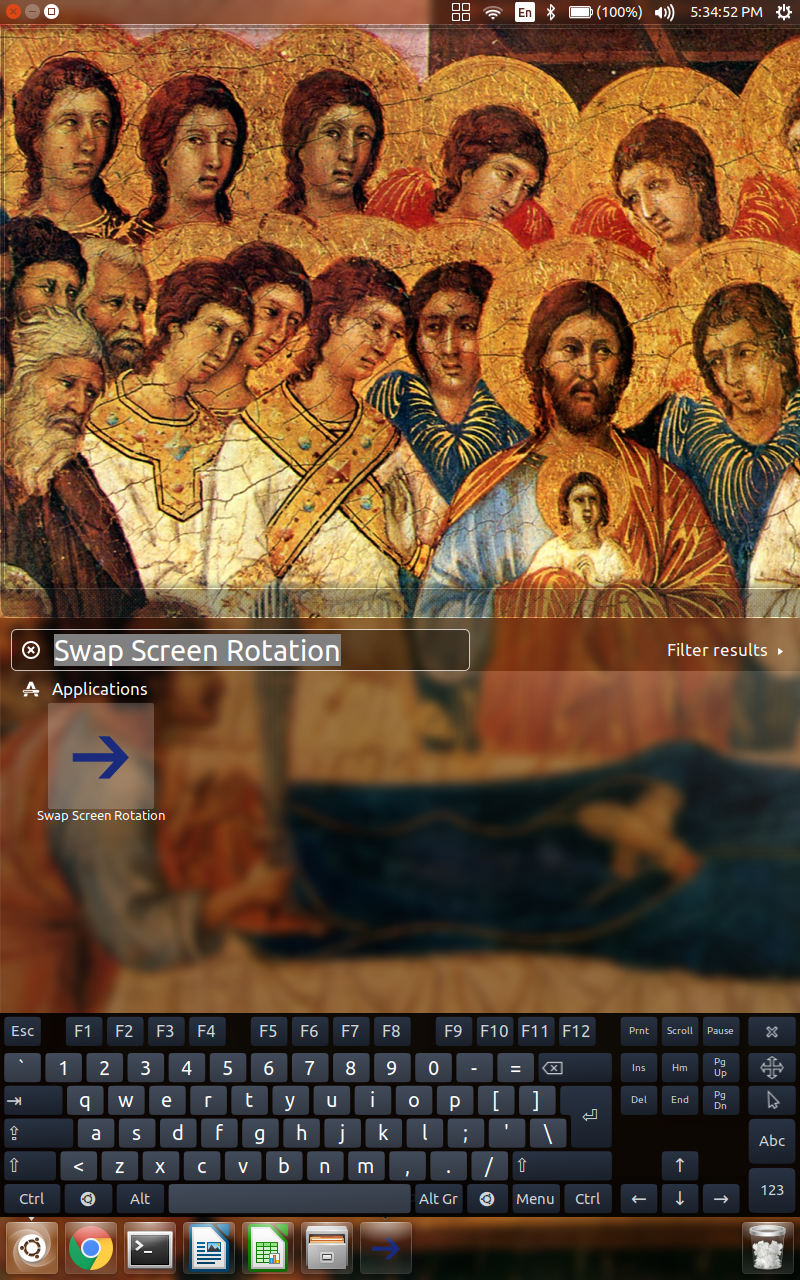
Task: Open the clock showing 5:34:52 PM
Action: click(727, 12)
